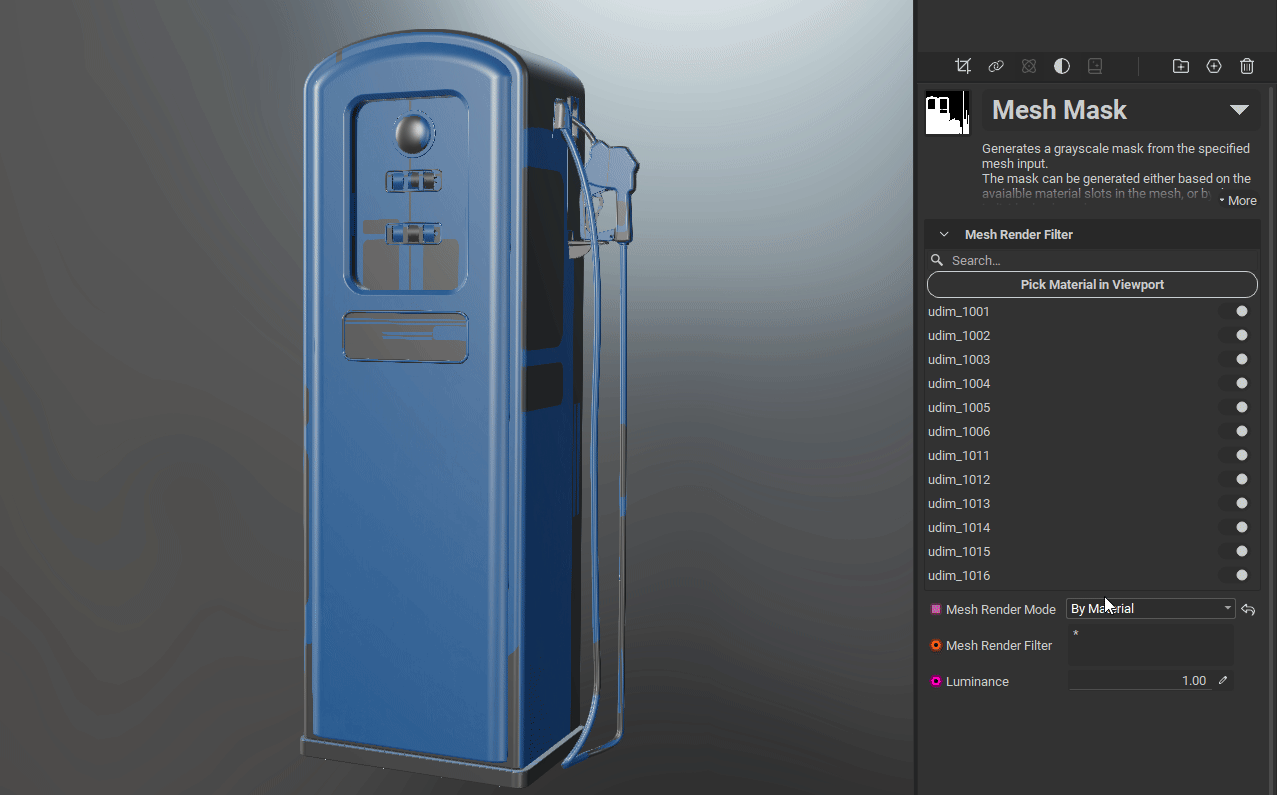Toggle the udim_1012 switch

pyautogui.click(x=1235, y=479)
